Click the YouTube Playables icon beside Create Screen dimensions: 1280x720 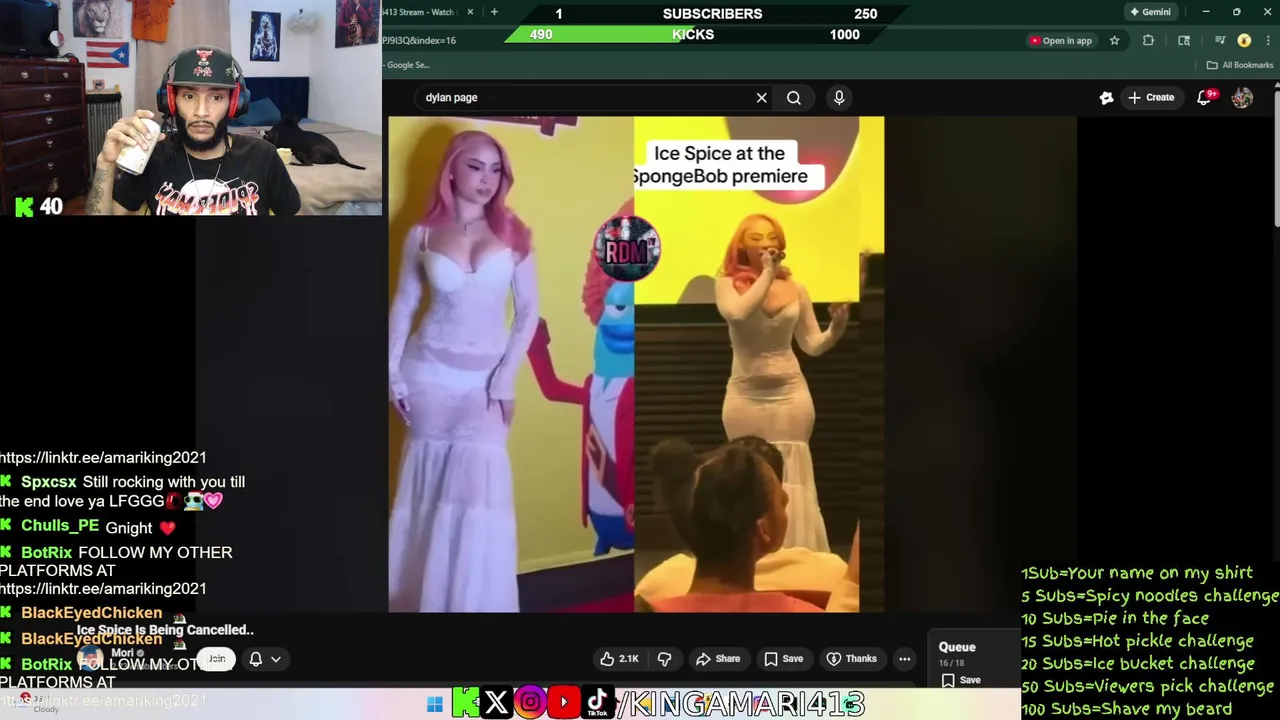(x=1106, y=97)
